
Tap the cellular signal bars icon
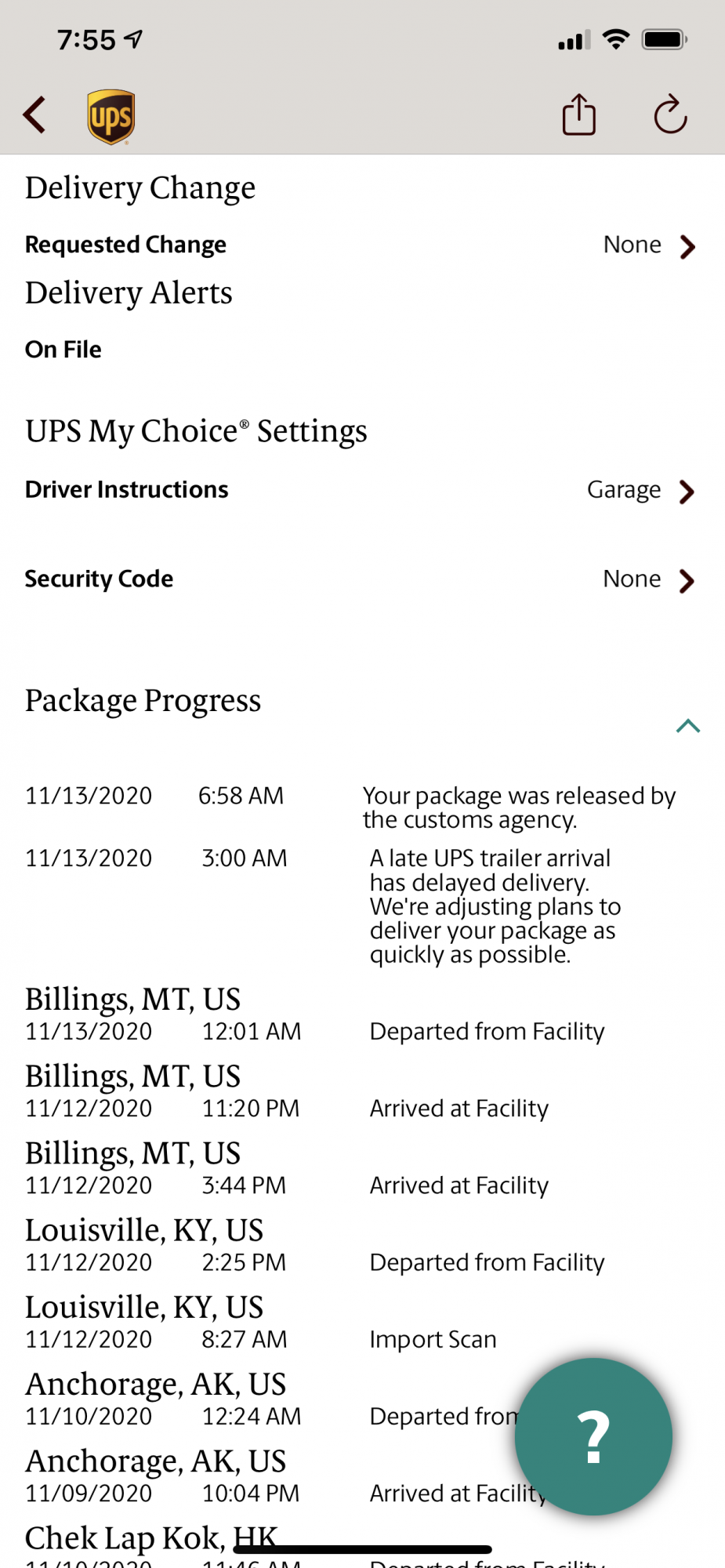tap(574, 40)
